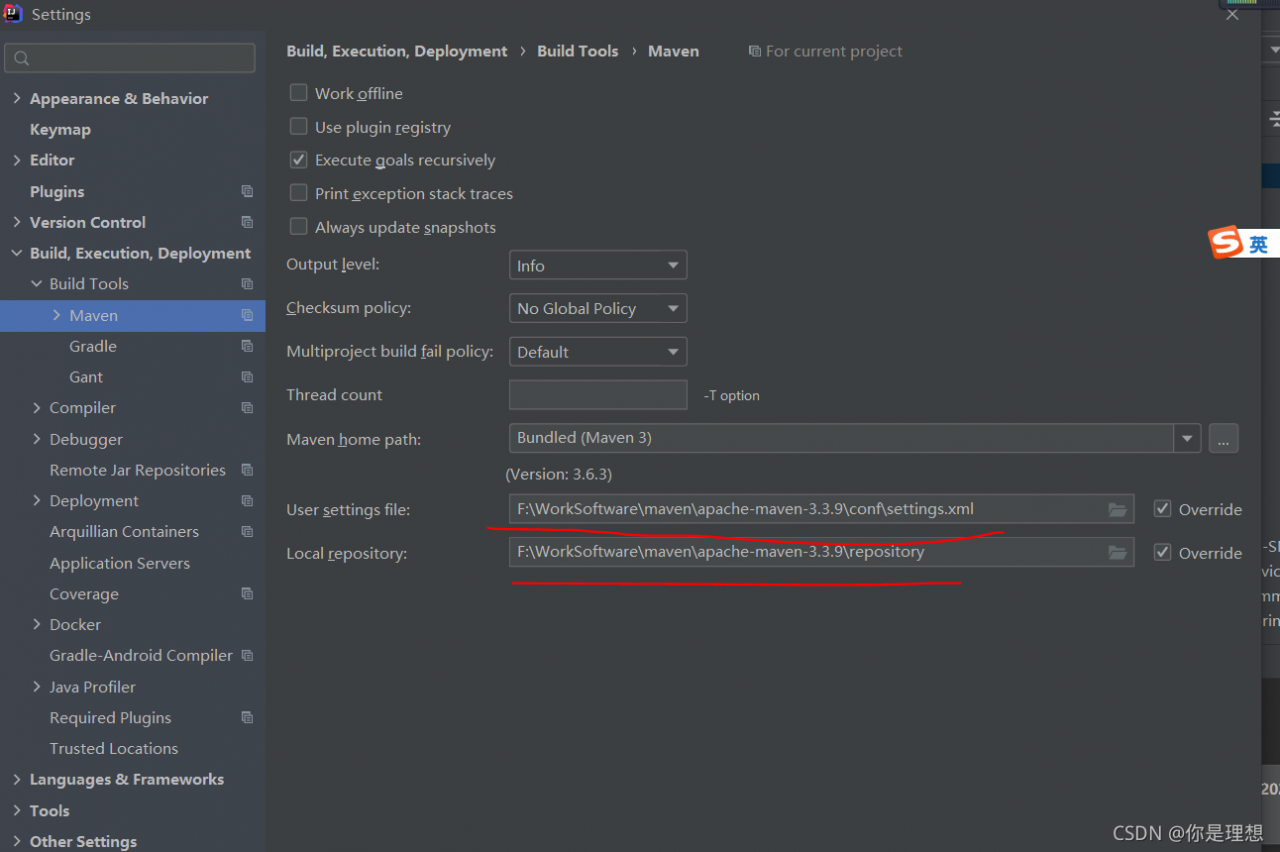Expand the Java Profiler node
Viewport: 1280px width, 852px height.
point(36,687)
